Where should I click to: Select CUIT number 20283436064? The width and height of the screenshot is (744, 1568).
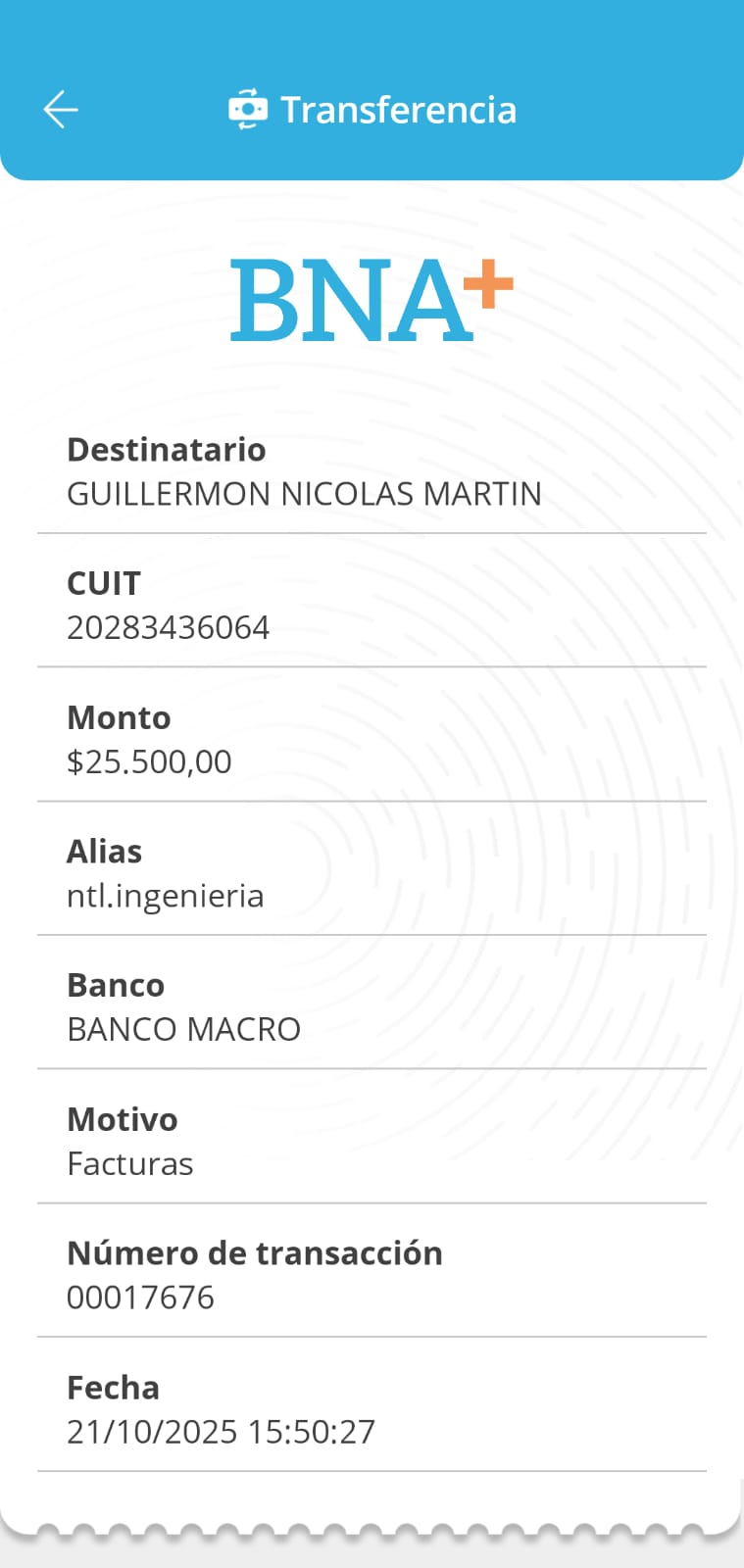pos(168,628)
